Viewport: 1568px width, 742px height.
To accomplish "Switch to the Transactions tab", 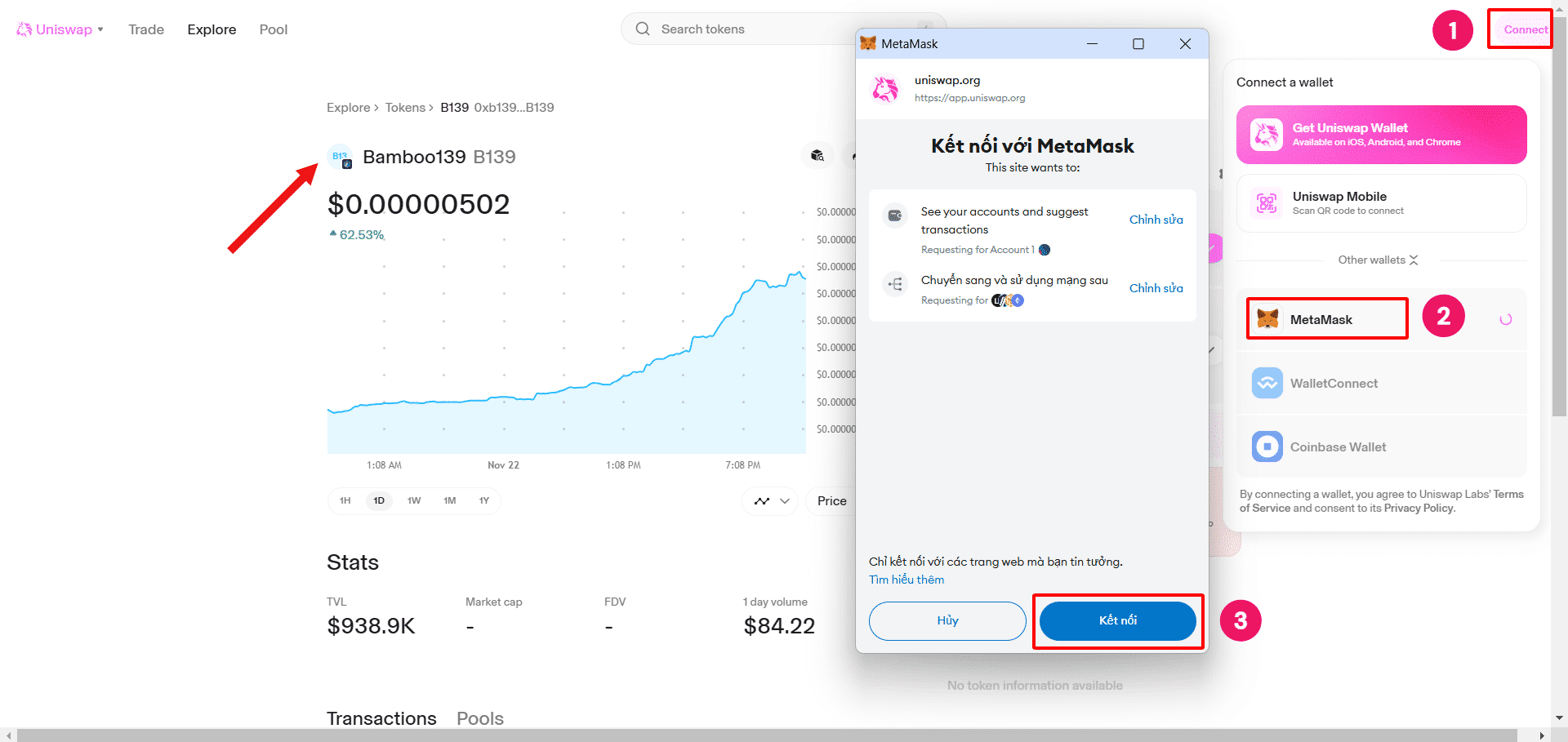I will pos(381,718).
